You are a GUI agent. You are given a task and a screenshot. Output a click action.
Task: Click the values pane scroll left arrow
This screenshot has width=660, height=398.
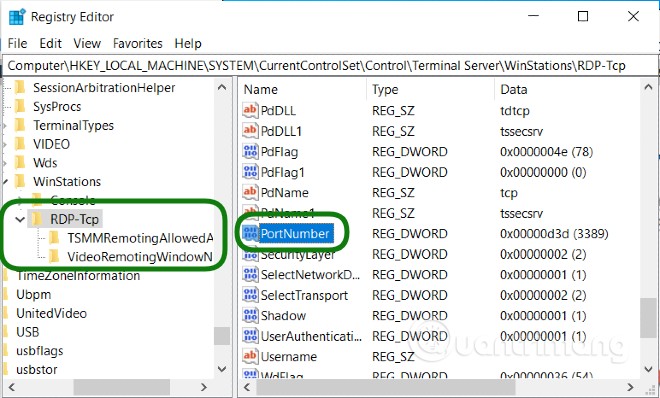click(x=247, y=387)
